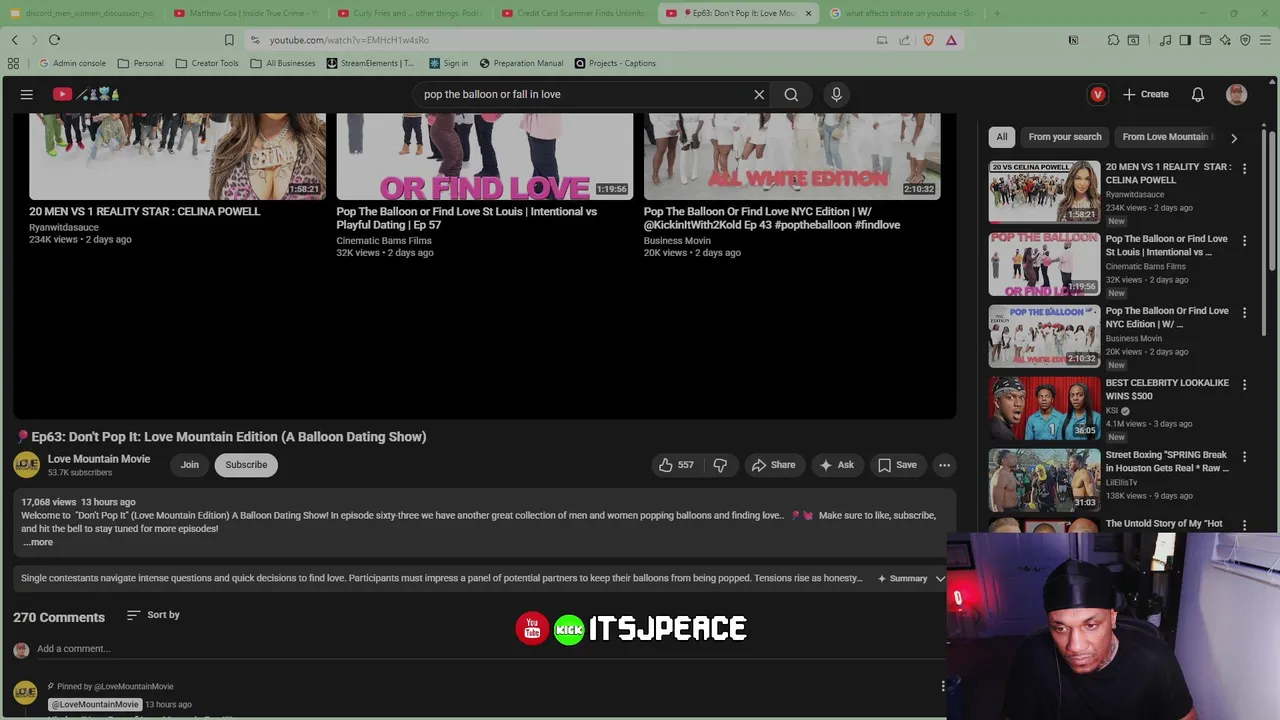Open the KSI lookalike video thumbnail
Screen dimensions: 1280x720
point(1044,408)
